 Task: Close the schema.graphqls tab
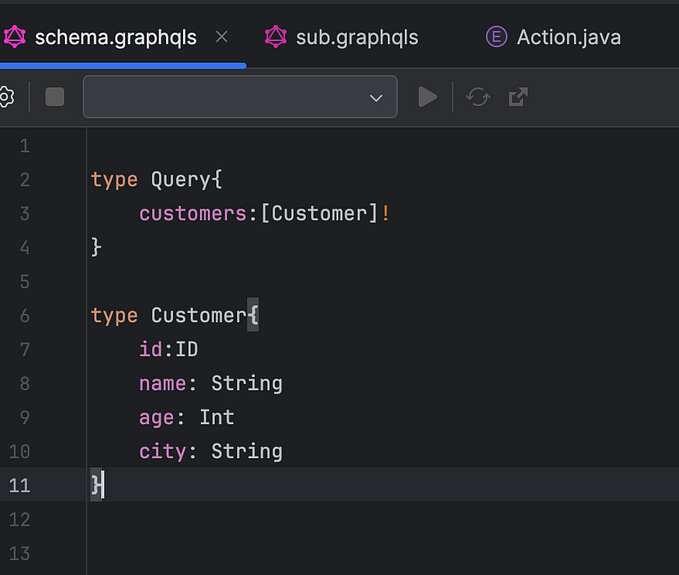(x=222, y=37)
